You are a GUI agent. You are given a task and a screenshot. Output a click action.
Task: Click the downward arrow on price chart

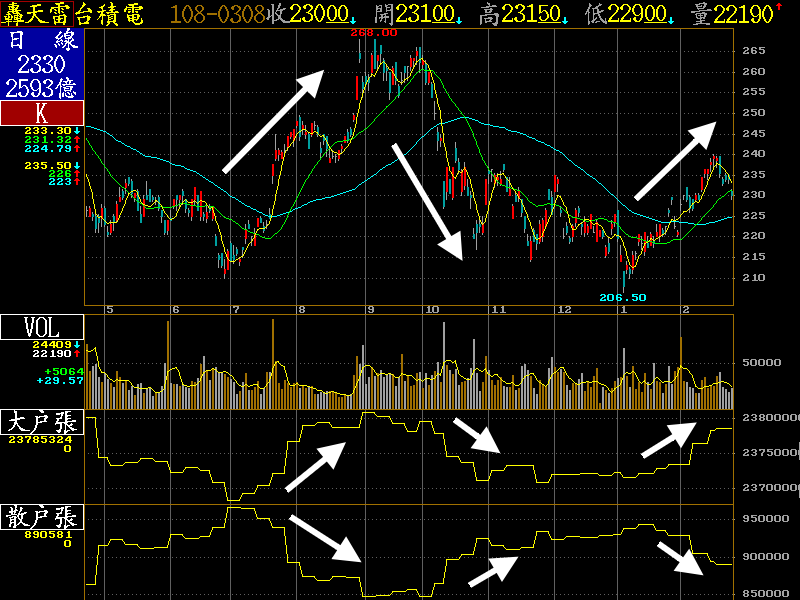[x=428, y=201]
